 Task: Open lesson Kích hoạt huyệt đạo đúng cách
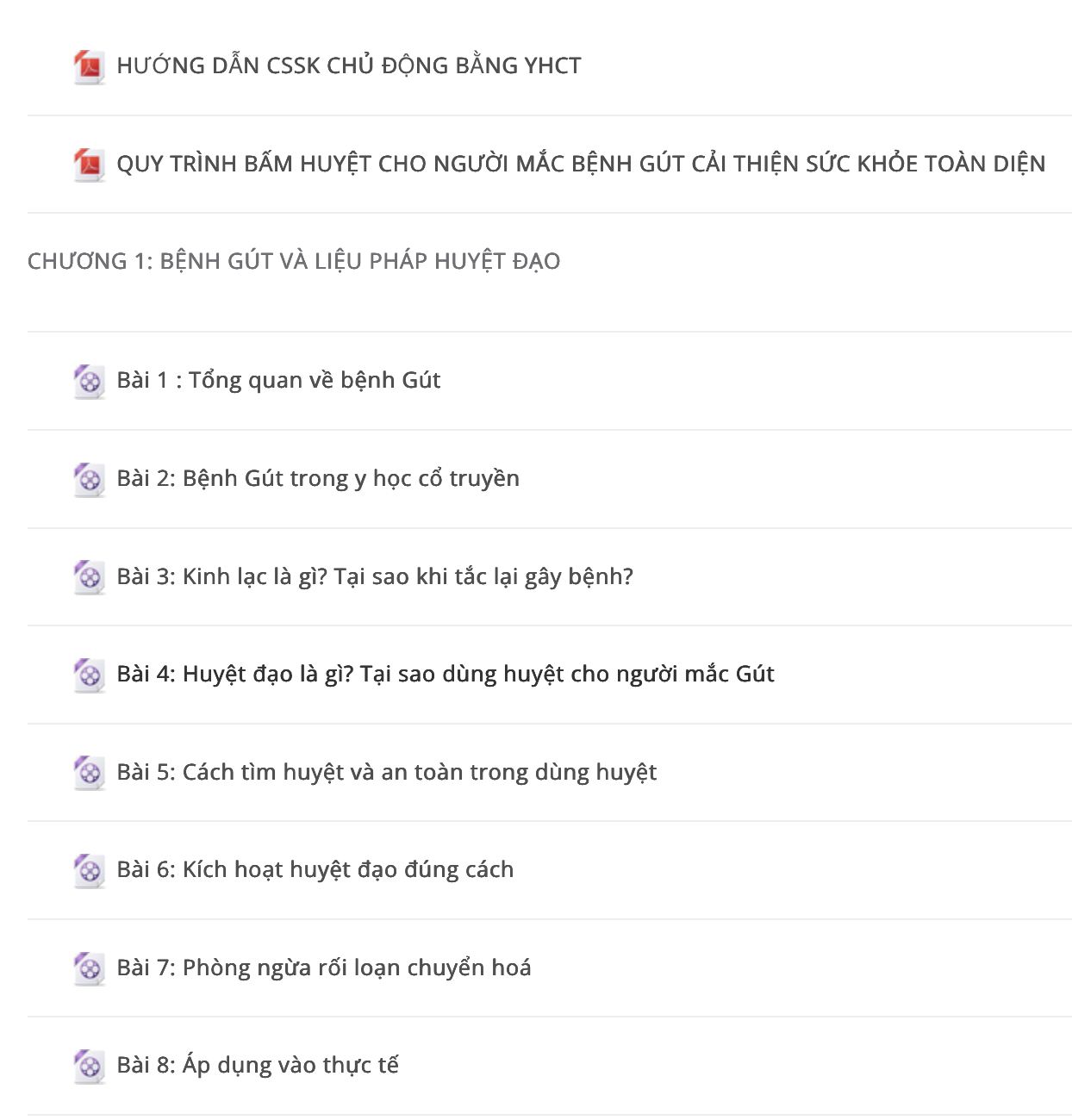point(315,869)
